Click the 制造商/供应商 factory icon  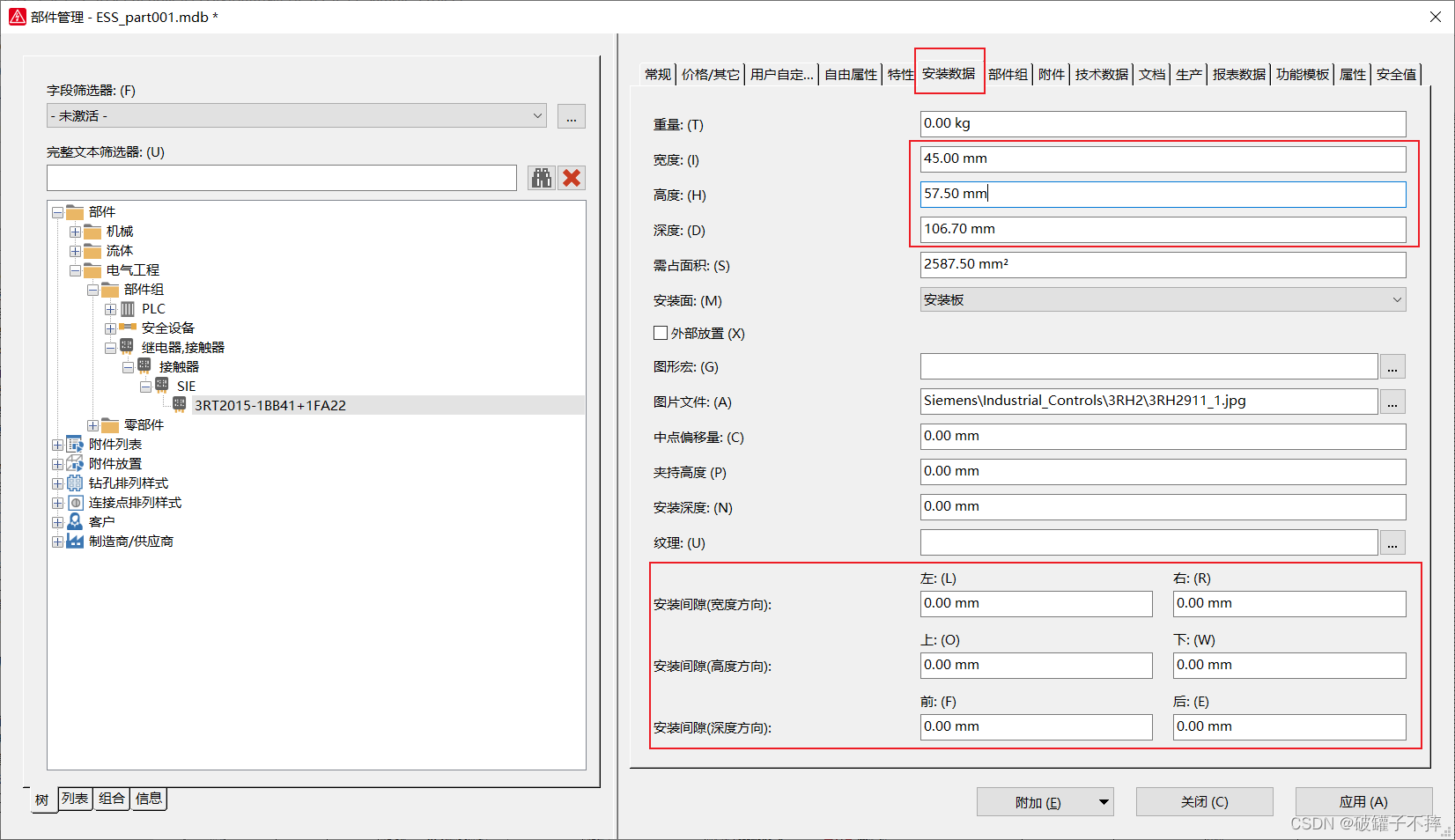[x=76, y=542]
